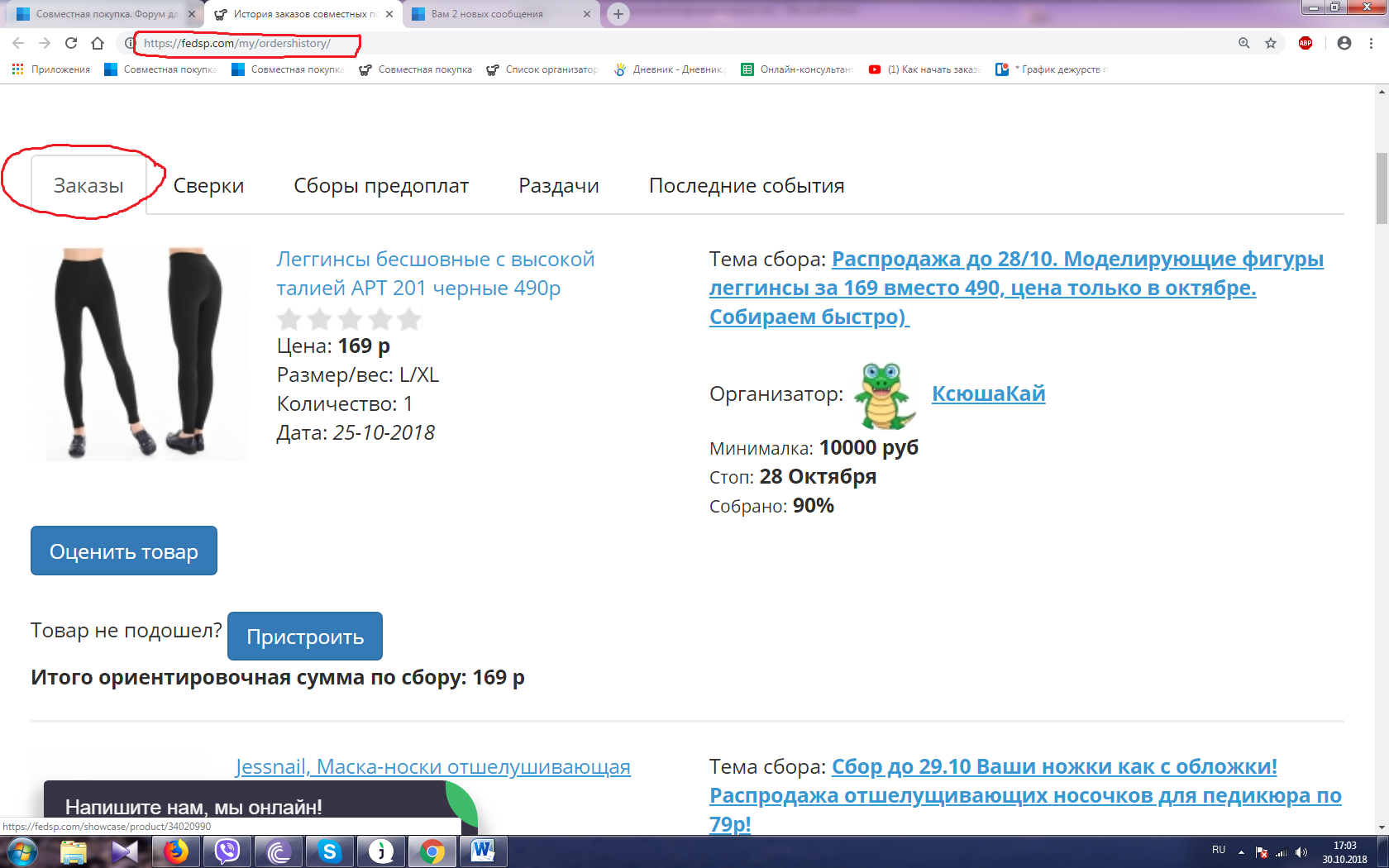Show hidden system tray icons arrow

[1241, 851]
